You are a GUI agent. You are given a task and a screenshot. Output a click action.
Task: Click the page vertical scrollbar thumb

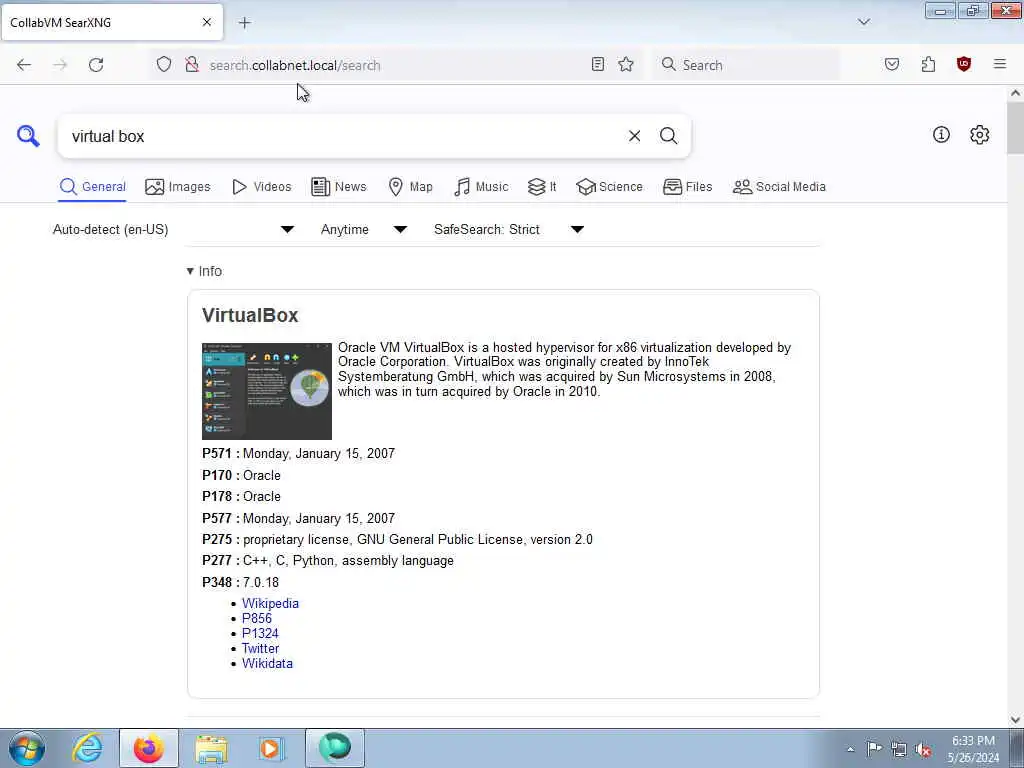click(x=1015, y=128)
